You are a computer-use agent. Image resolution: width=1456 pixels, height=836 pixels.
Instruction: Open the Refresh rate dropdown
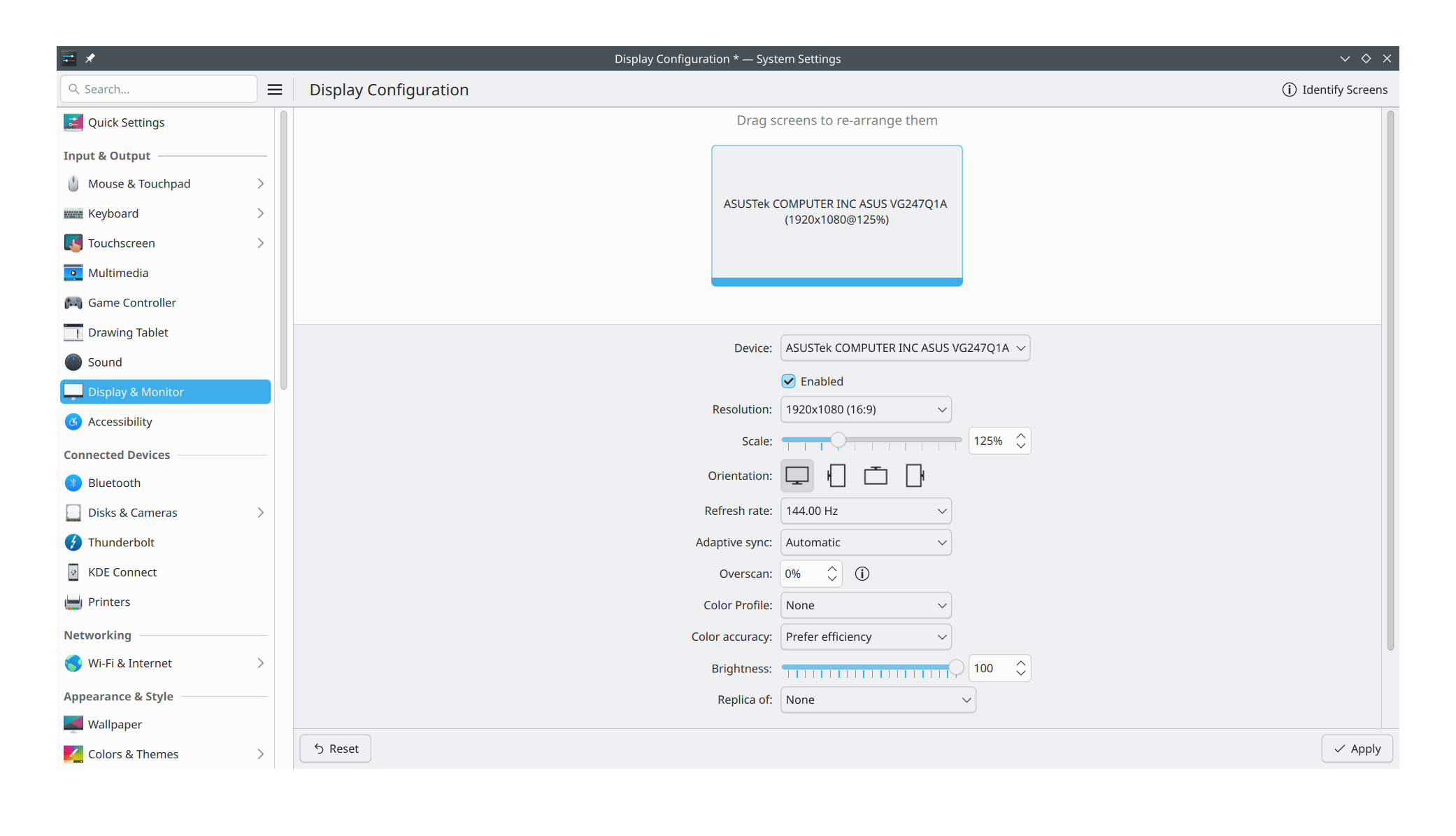pyautogui.click(x=866, y=511)
